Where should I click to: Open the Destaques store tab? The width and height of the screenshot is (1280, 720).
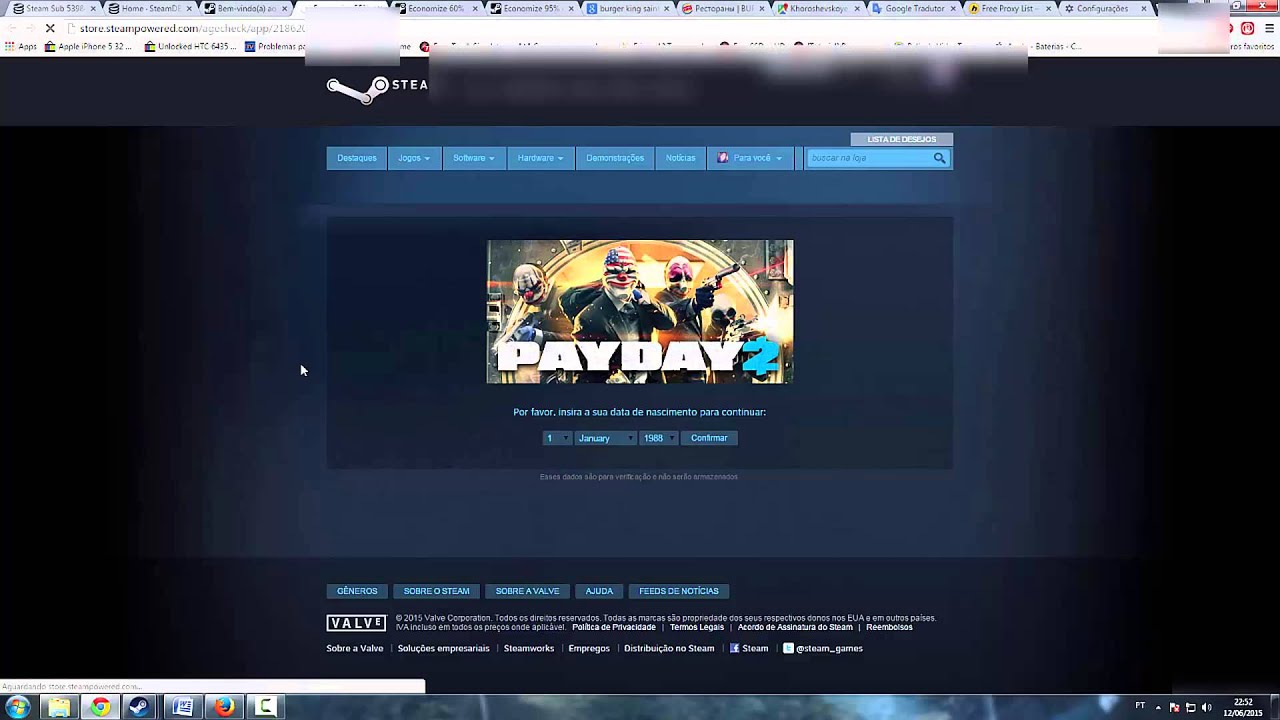pos(357,158)
